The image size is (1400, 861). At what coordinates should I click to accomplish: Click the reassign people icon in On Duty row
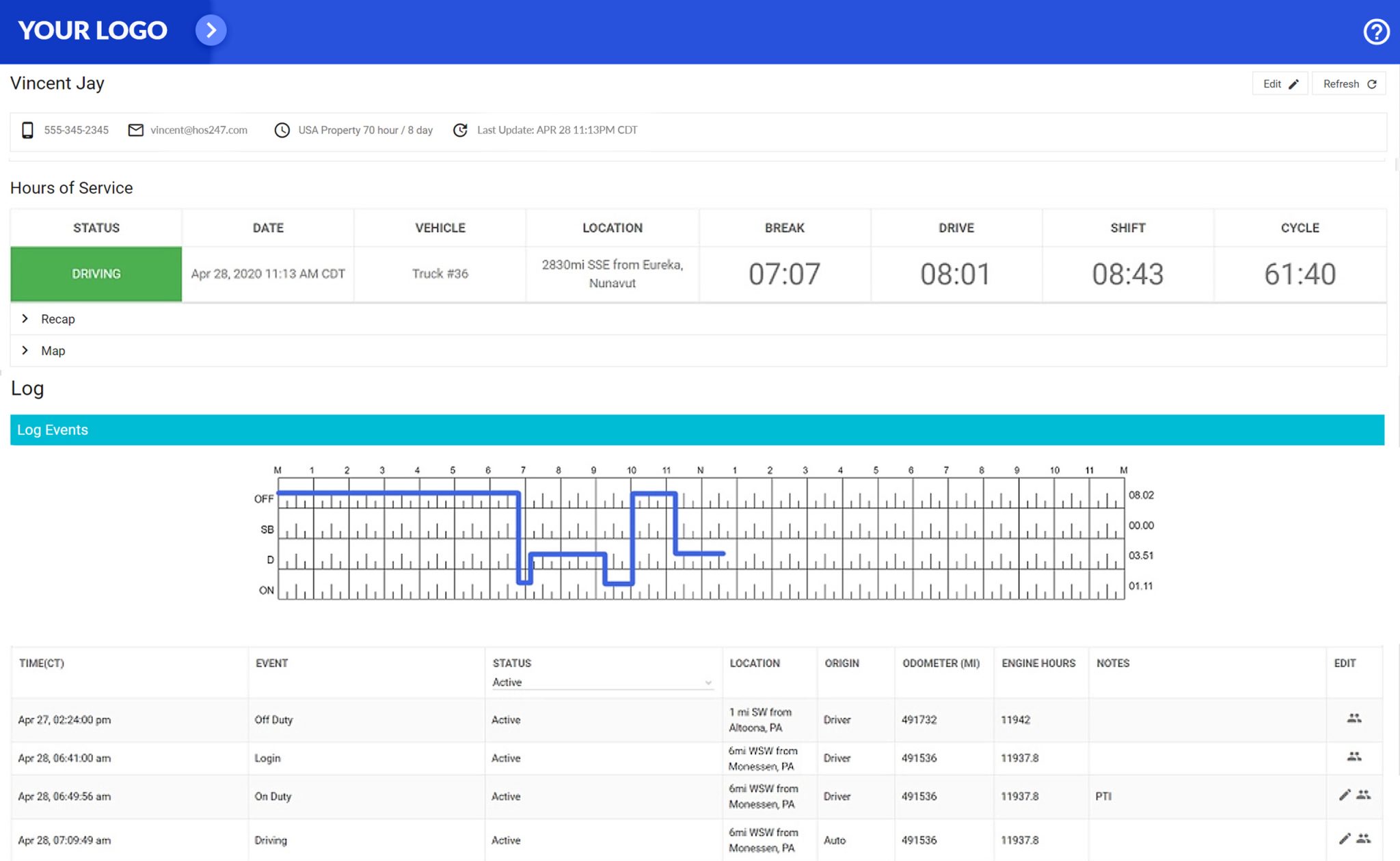pyautogui.click(x=1364, y=795)
